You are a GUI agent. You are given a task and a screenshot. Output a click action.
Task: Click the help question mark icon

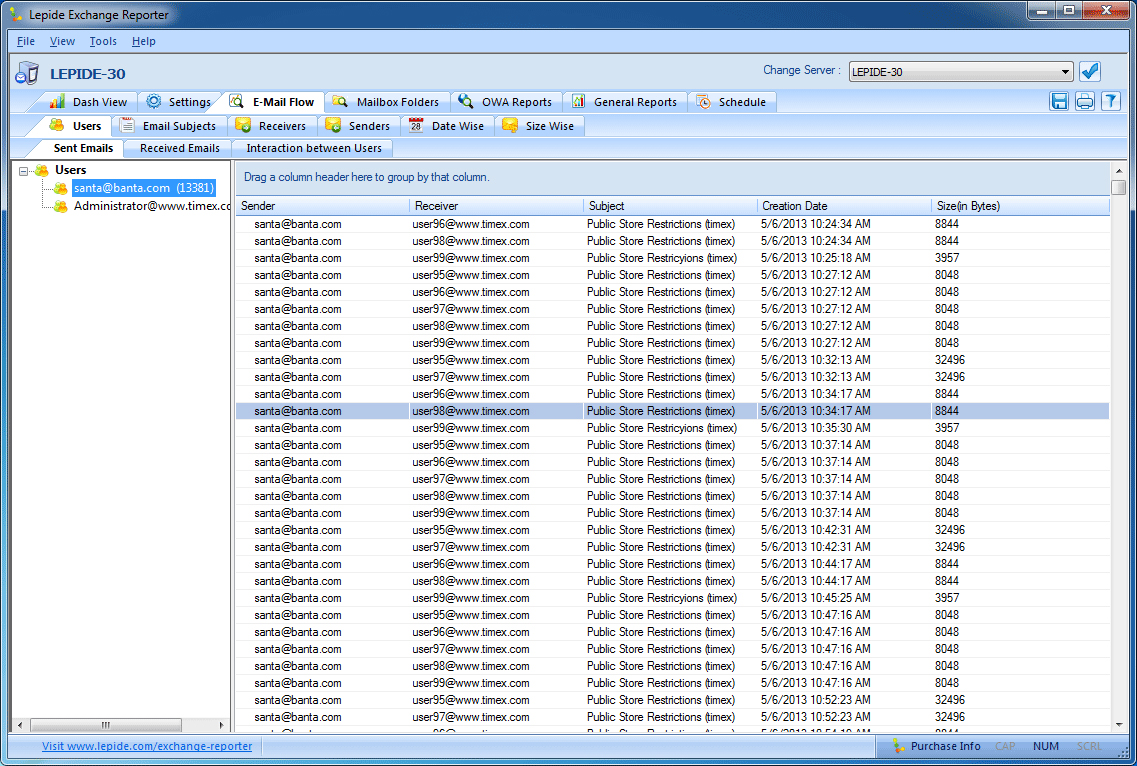point(1111,102)
